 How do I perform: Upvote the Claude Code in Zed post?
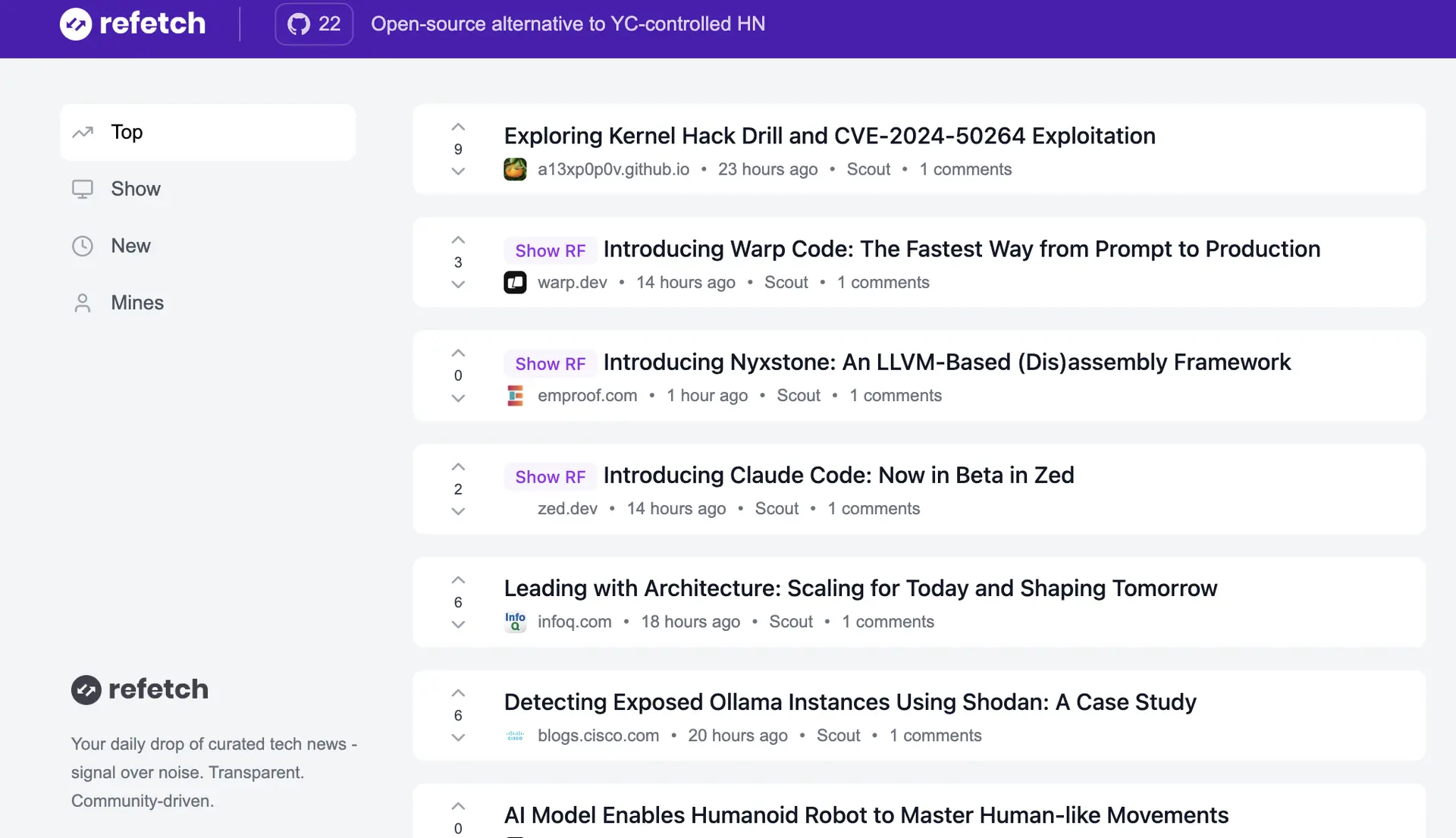click(x=458, y=466)
